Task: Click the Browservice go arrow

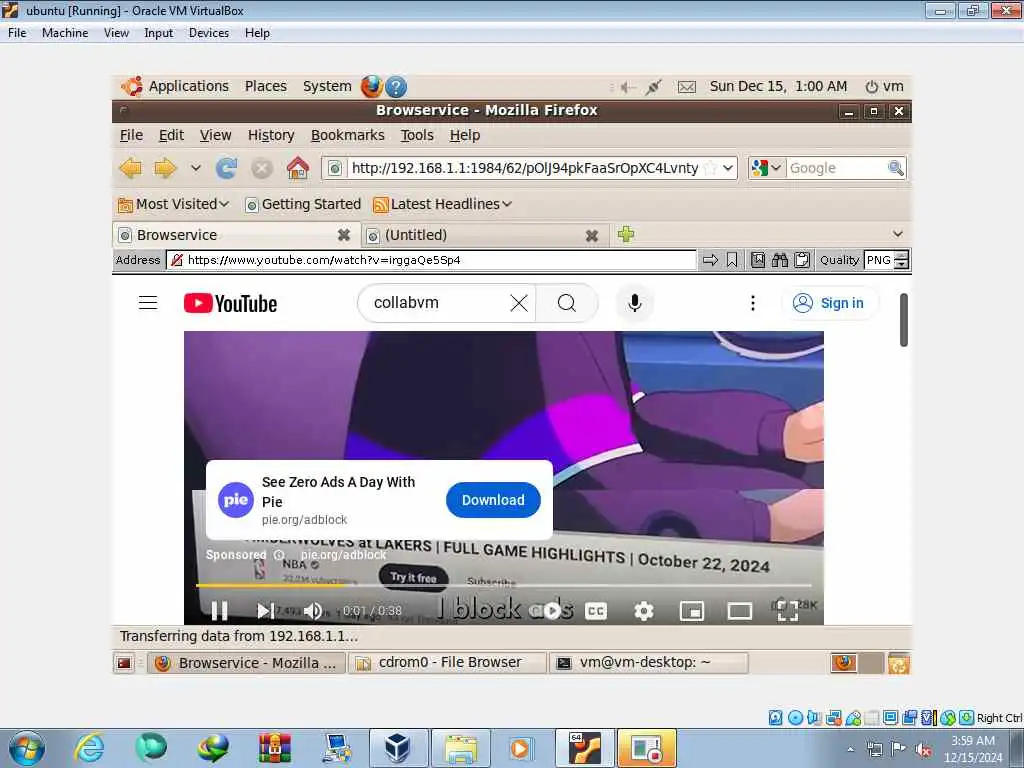Action: point(711,260)
